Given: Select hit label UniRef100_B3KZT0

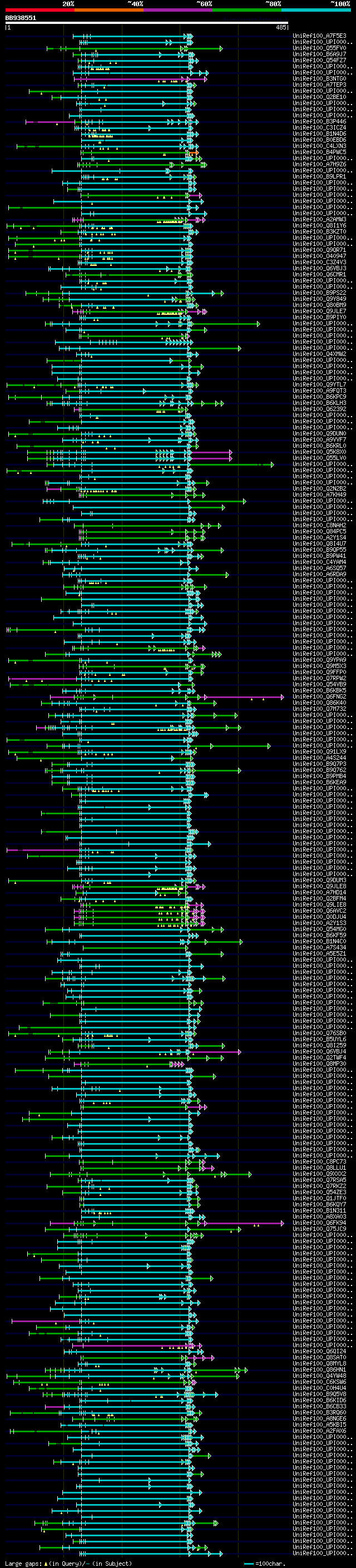Looking at the screenshot, I should coord(319,232).
